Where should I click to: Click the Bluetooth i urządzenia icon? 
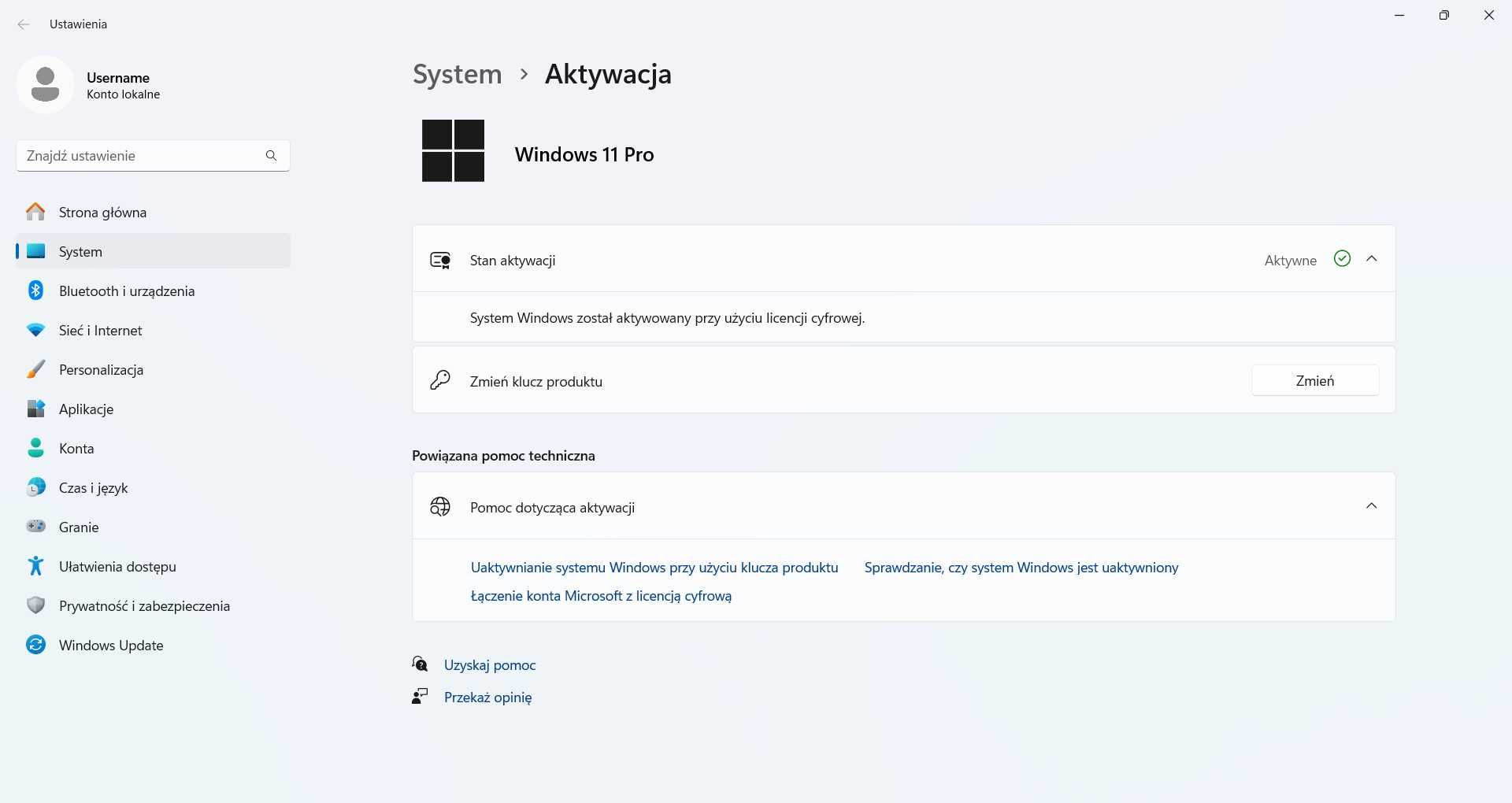point(35,290)
